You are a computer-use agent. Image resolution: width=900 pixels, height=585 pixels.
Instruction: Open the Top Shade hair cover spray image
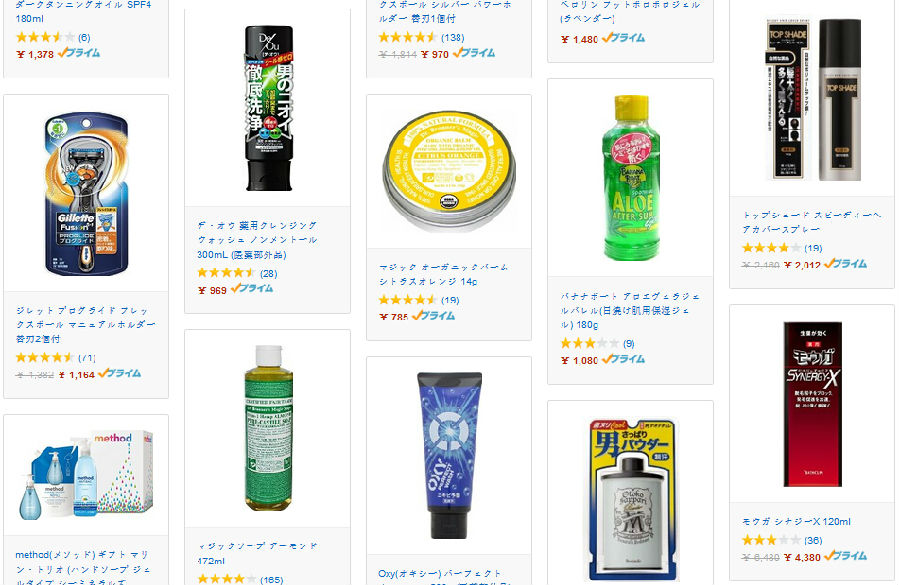(x=813, y=99)
